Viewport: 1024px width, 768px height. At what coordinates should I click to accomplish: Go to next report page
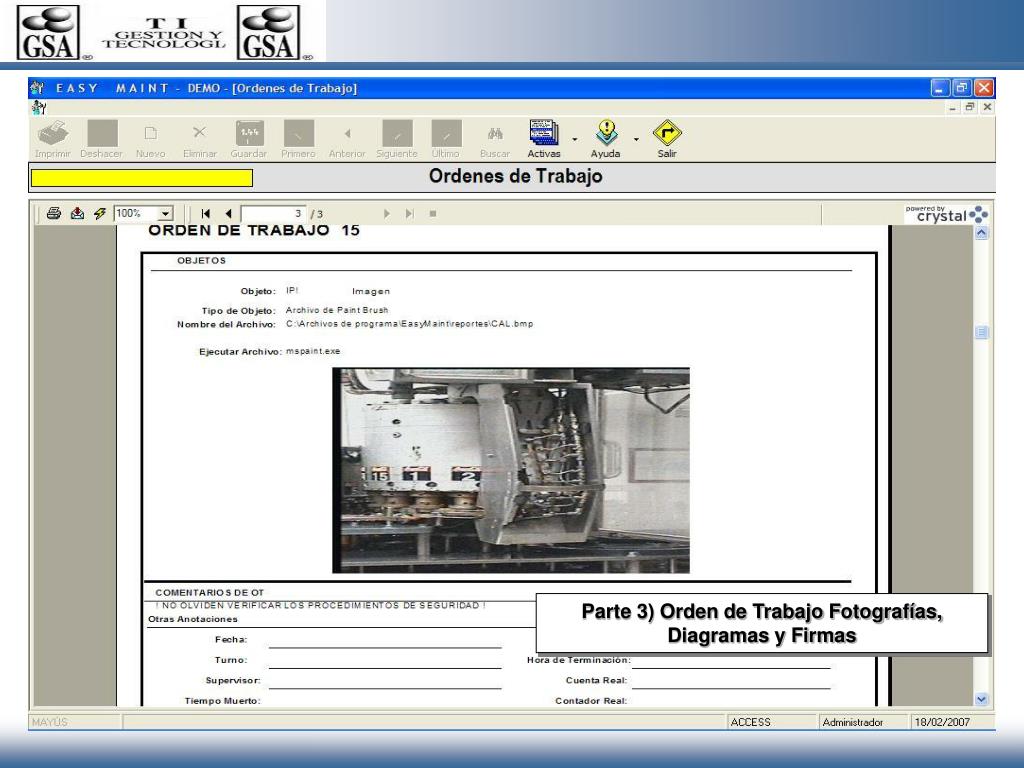[387, 214]
